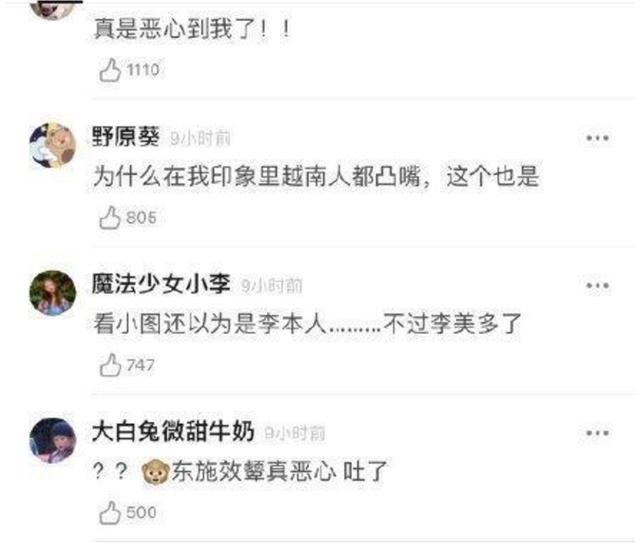Image resolution: width=640 pixels, height=544 pixels.
Task: Tap the monkey emoji in the last comment
Action: (x=155, y=472)
